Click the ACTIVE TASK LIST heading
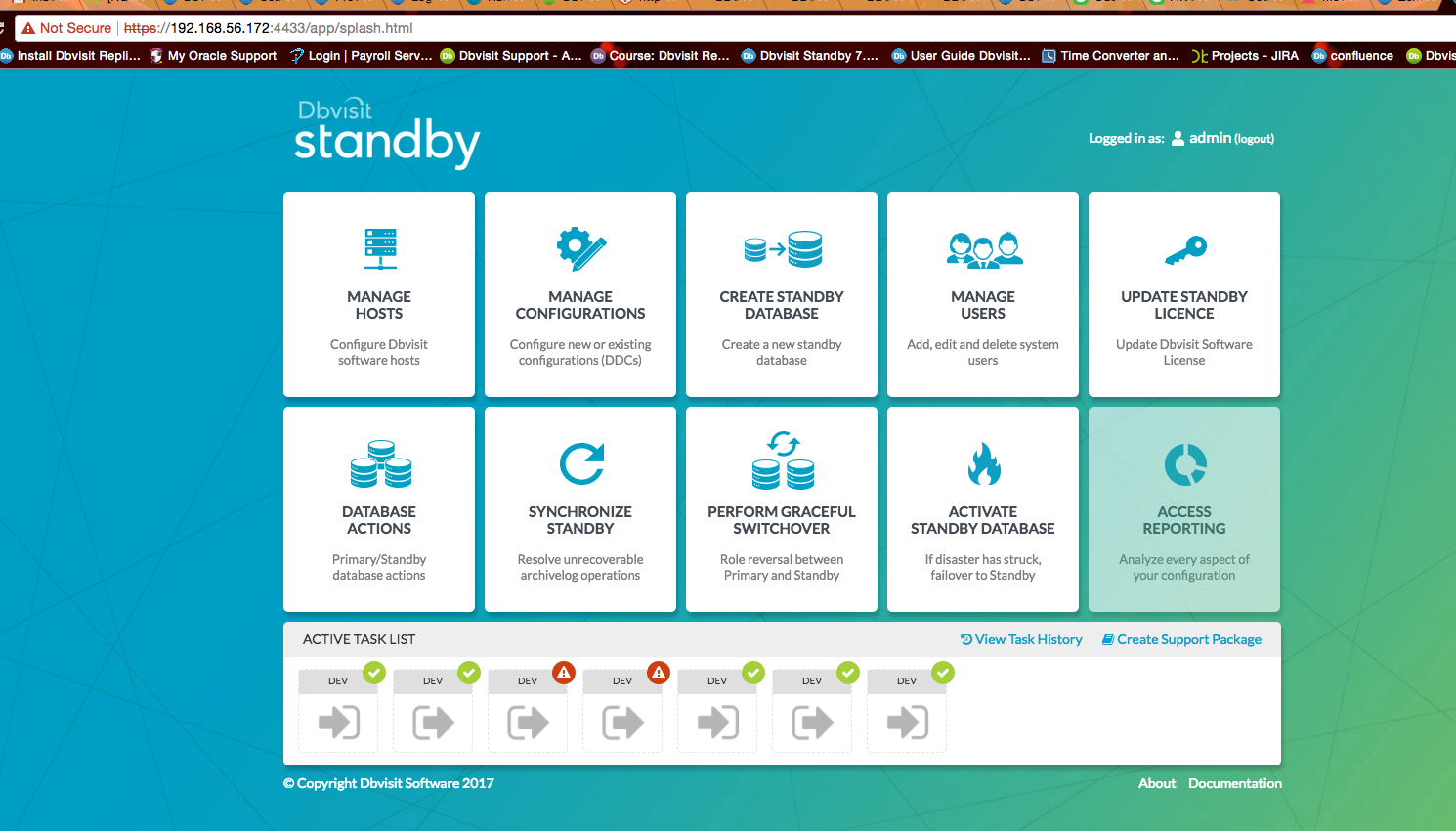The height and width of the screenshot is (831, 1456). [359, 639]
